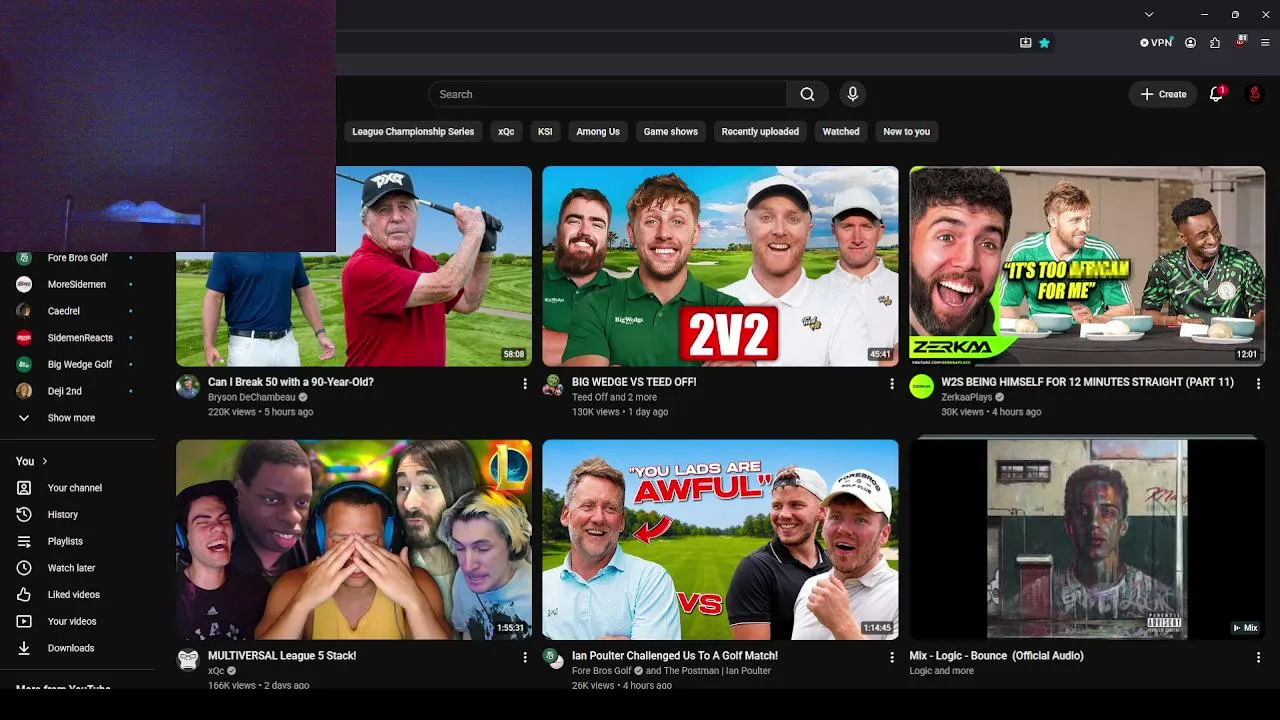
Task: Open the Logic album art Mix thumbnail
Action: 1087,540
